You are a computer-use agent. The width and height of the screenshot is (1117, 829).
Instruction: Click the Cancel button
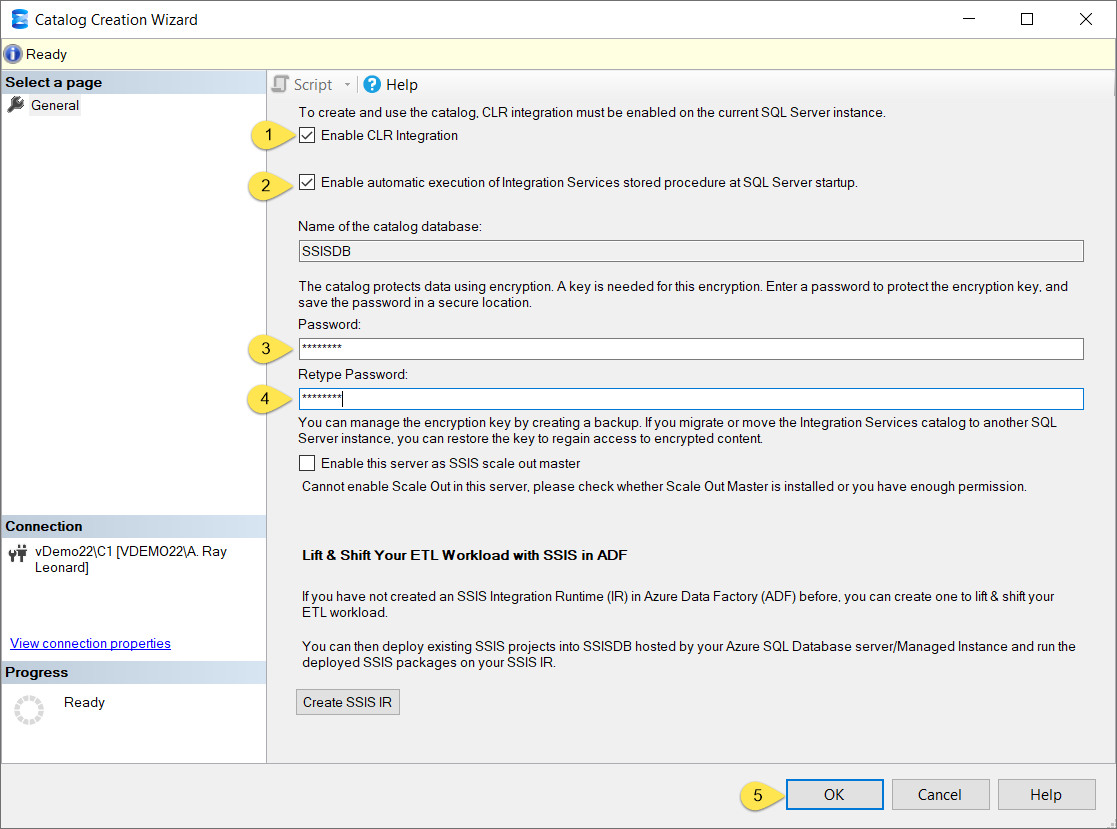[940, 794]
